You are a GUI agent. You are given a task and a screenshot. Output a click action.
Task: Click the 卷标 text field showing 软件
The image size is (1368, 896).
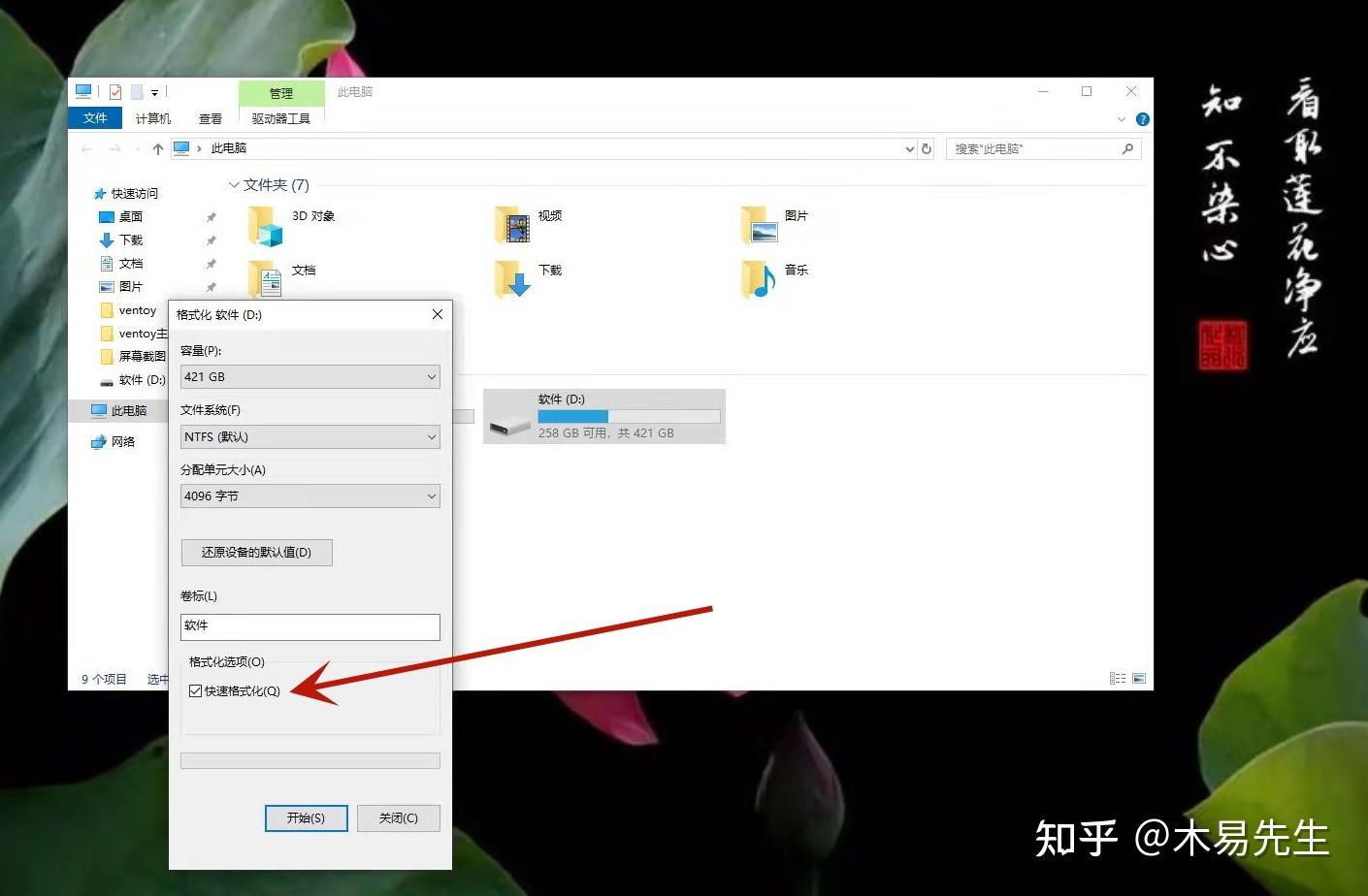309,626
